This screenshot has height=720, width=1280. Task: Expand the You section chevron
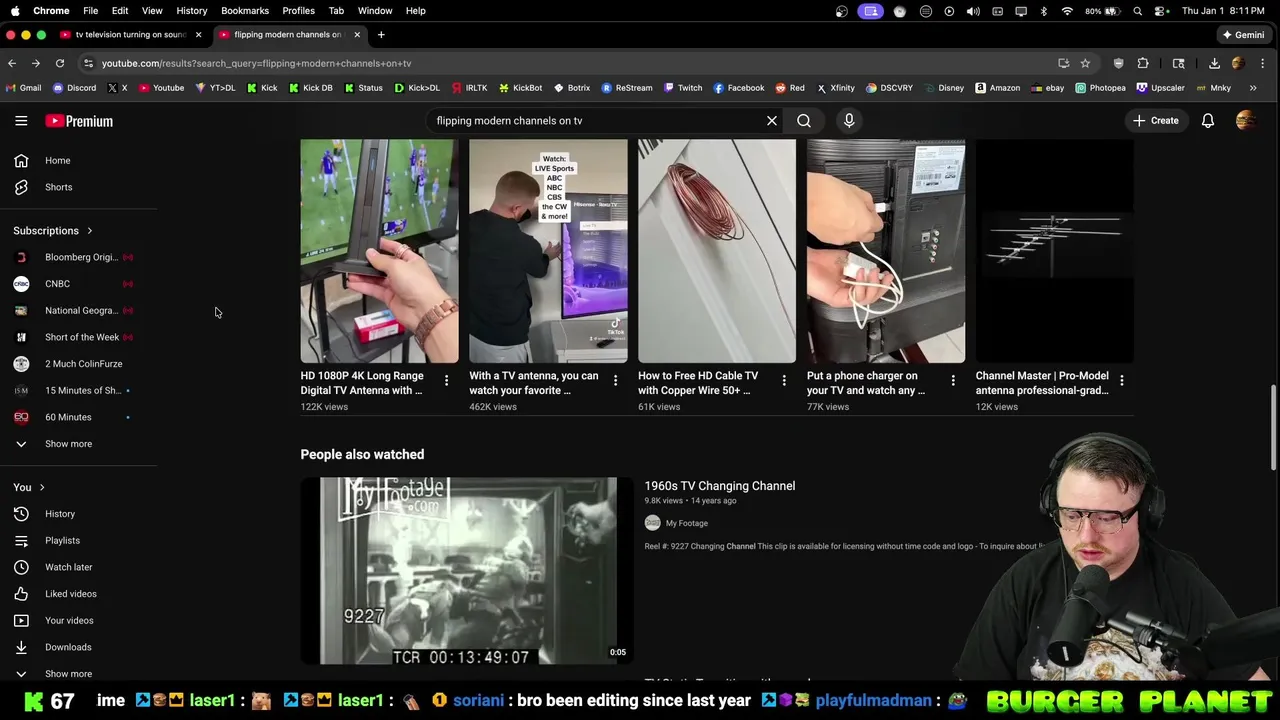(x=42, y=487)
